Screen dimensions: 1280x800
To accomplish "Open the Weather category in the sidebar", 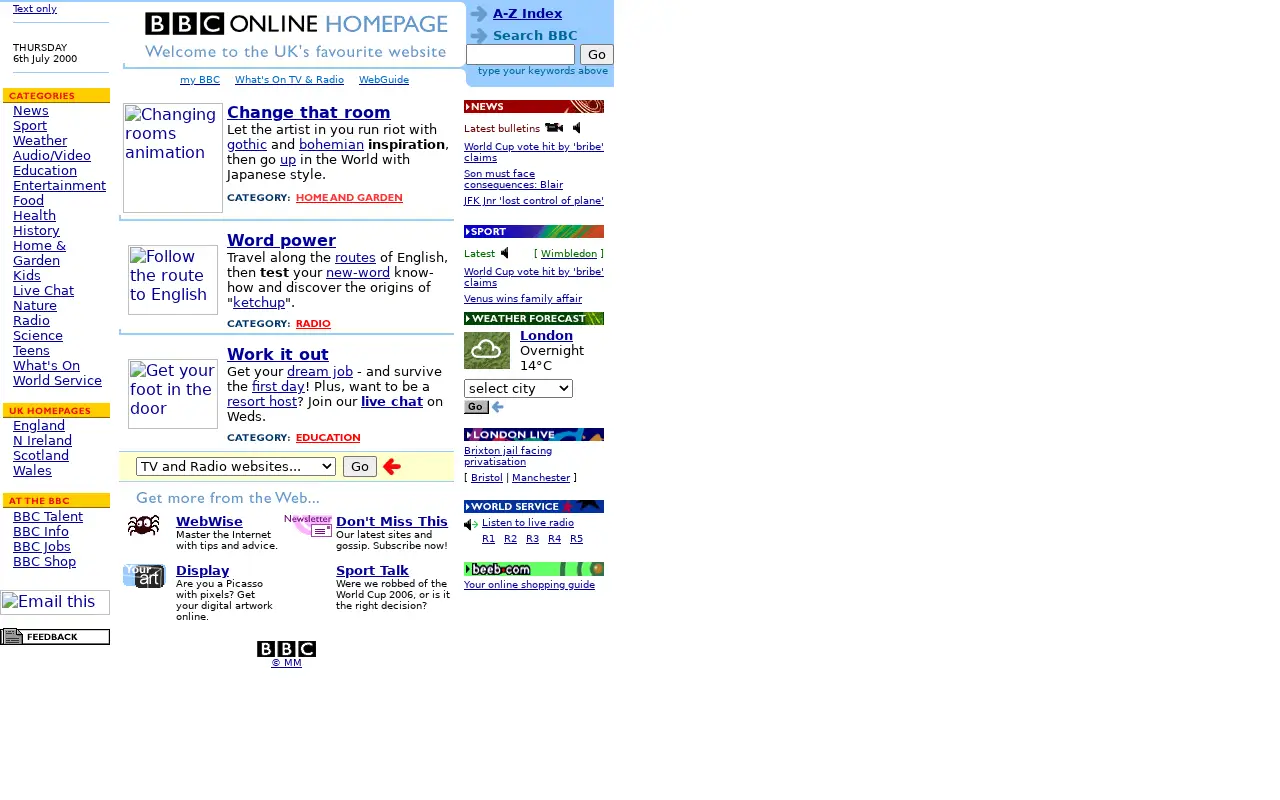I will point(40,141).
